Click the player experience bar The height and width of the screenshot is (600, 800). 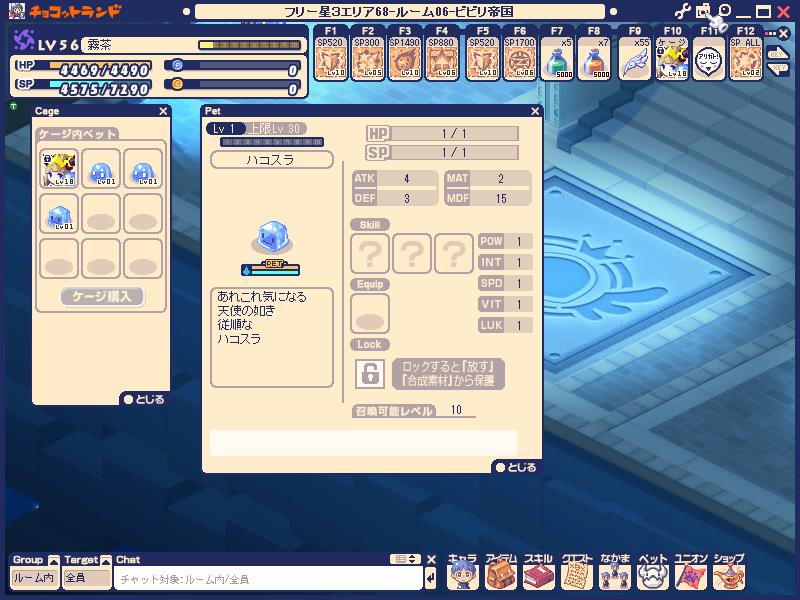[x=249, y=45]
